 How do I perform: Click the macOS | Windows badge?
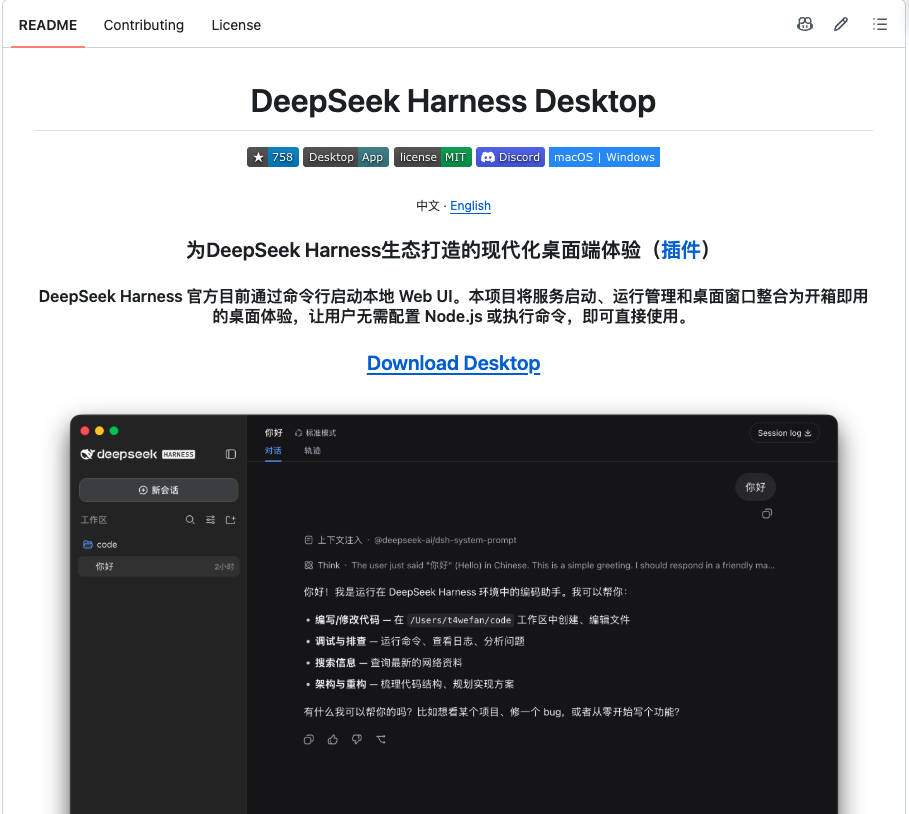(x=604, y=157)
